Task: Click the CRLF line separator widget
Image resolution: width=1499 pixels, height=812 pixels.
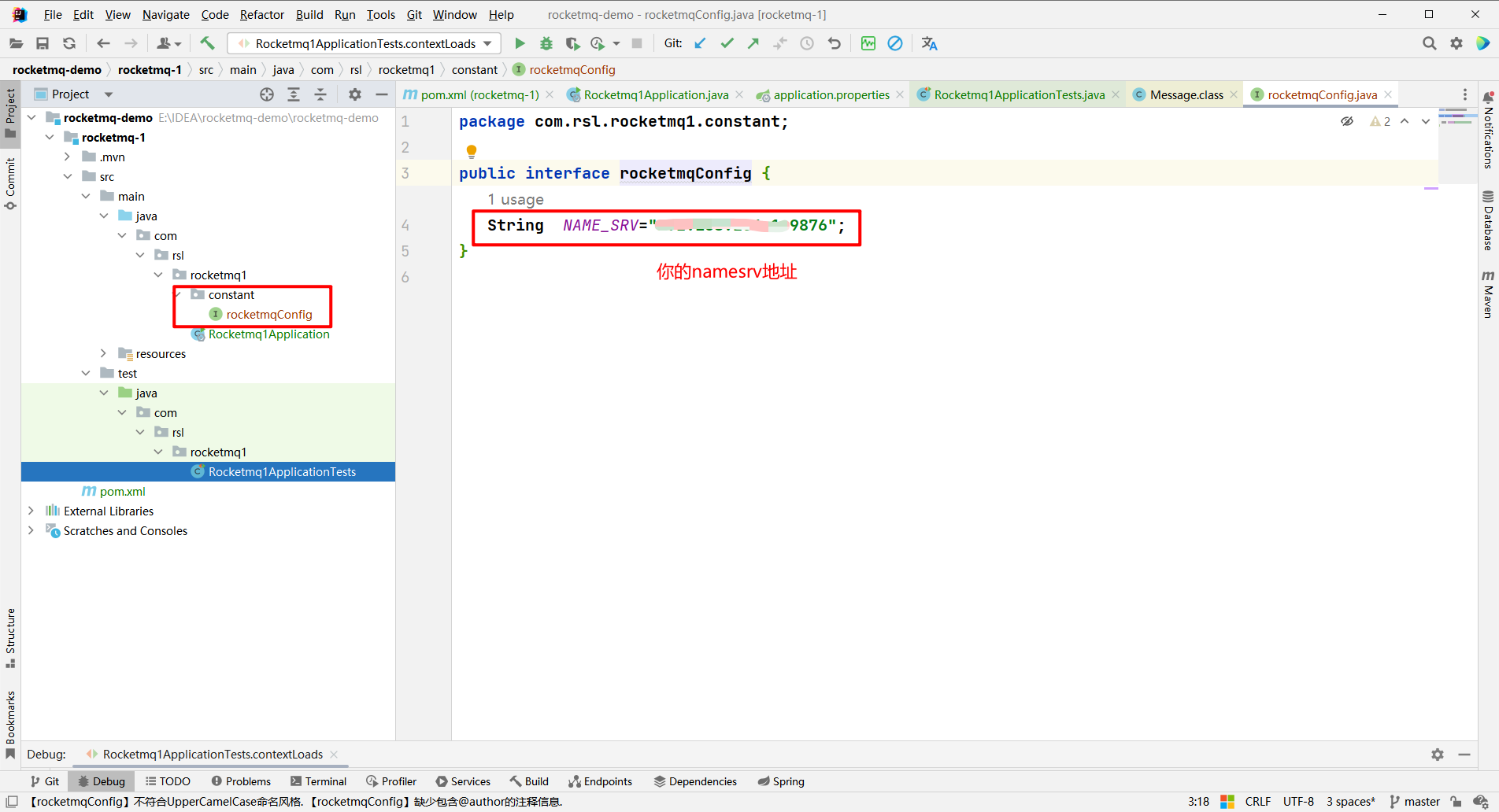Action: [x=1258, y=802]
